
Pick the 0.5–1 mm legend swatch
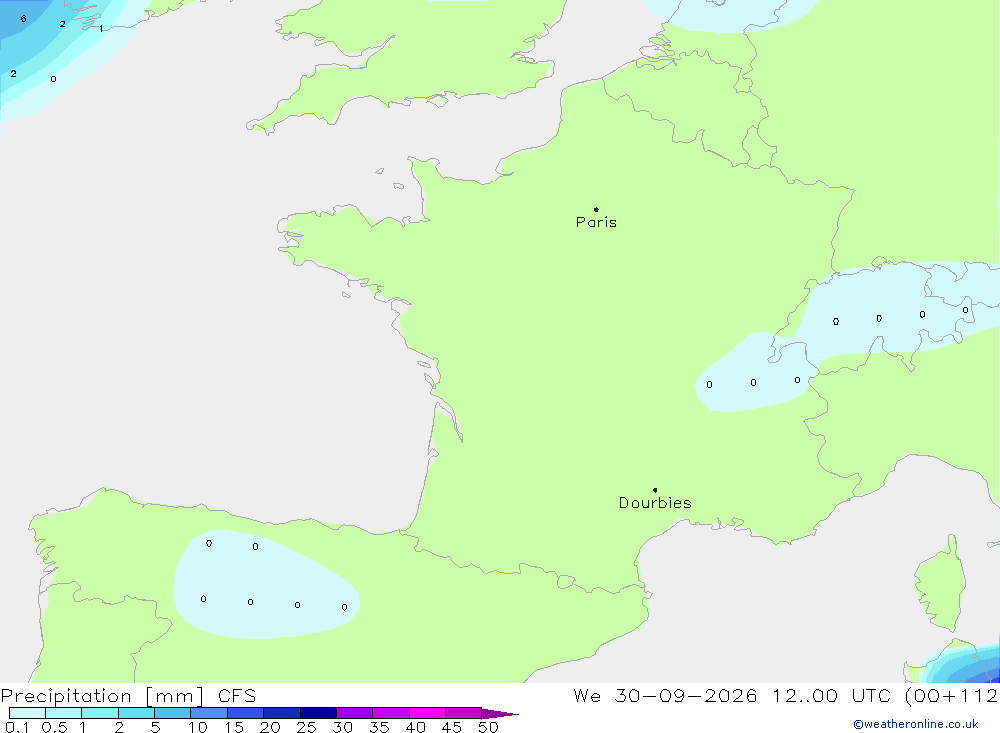coord(64,713)
